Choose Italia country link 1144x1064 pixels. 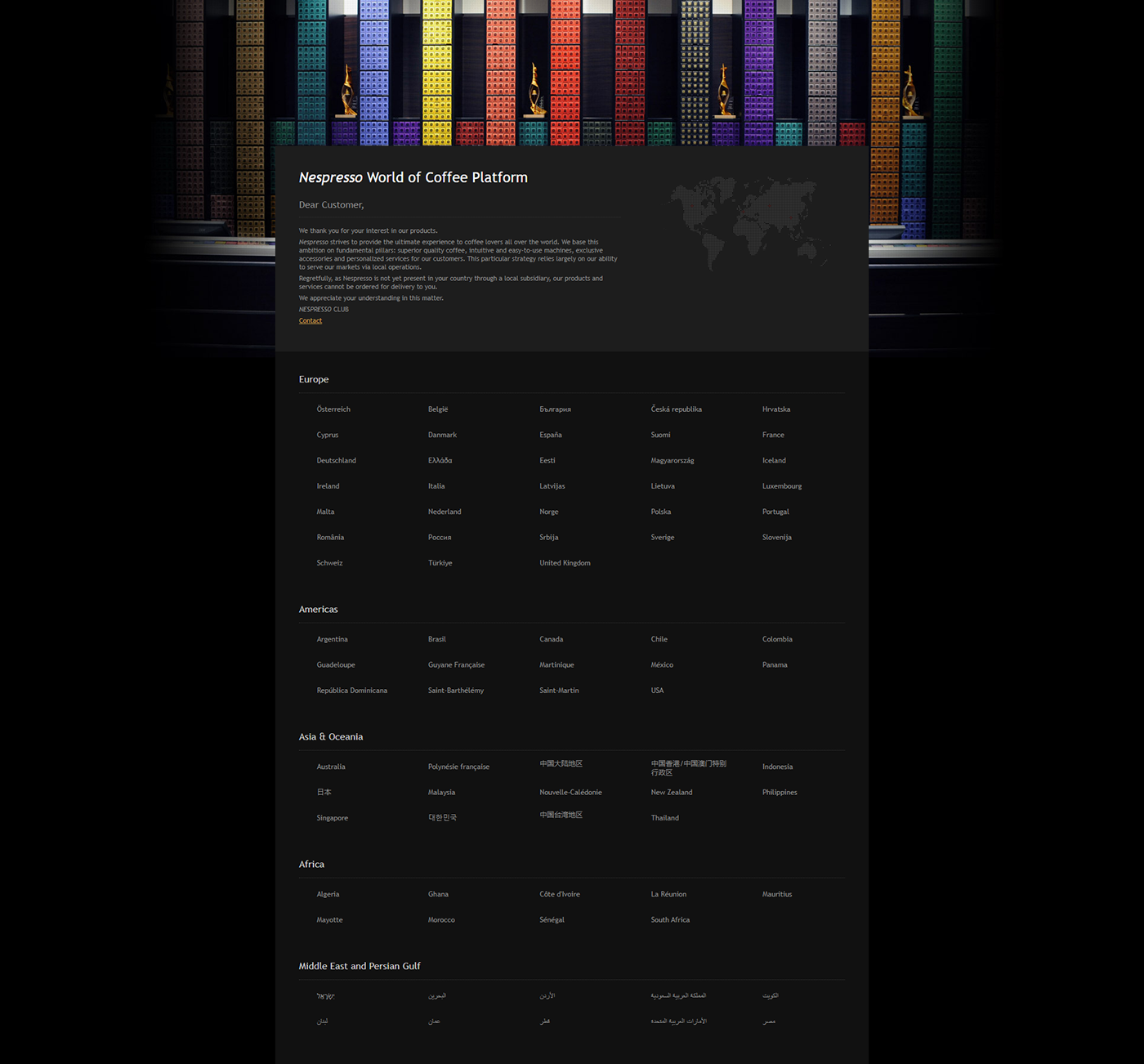pos(436,486)
